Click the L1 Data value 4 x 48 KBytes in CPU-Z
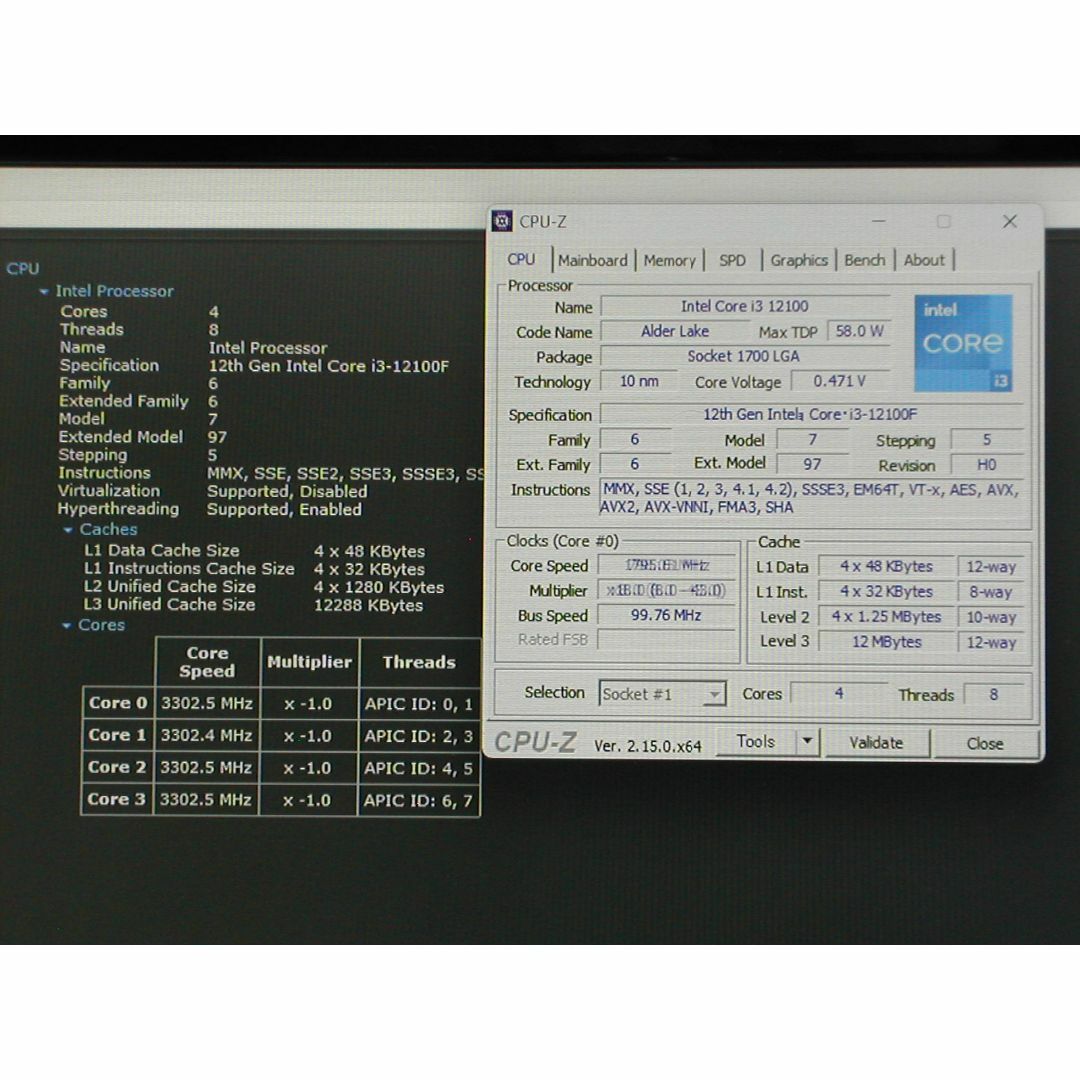Screen dimensions: 1080x1080 point(886,566)
